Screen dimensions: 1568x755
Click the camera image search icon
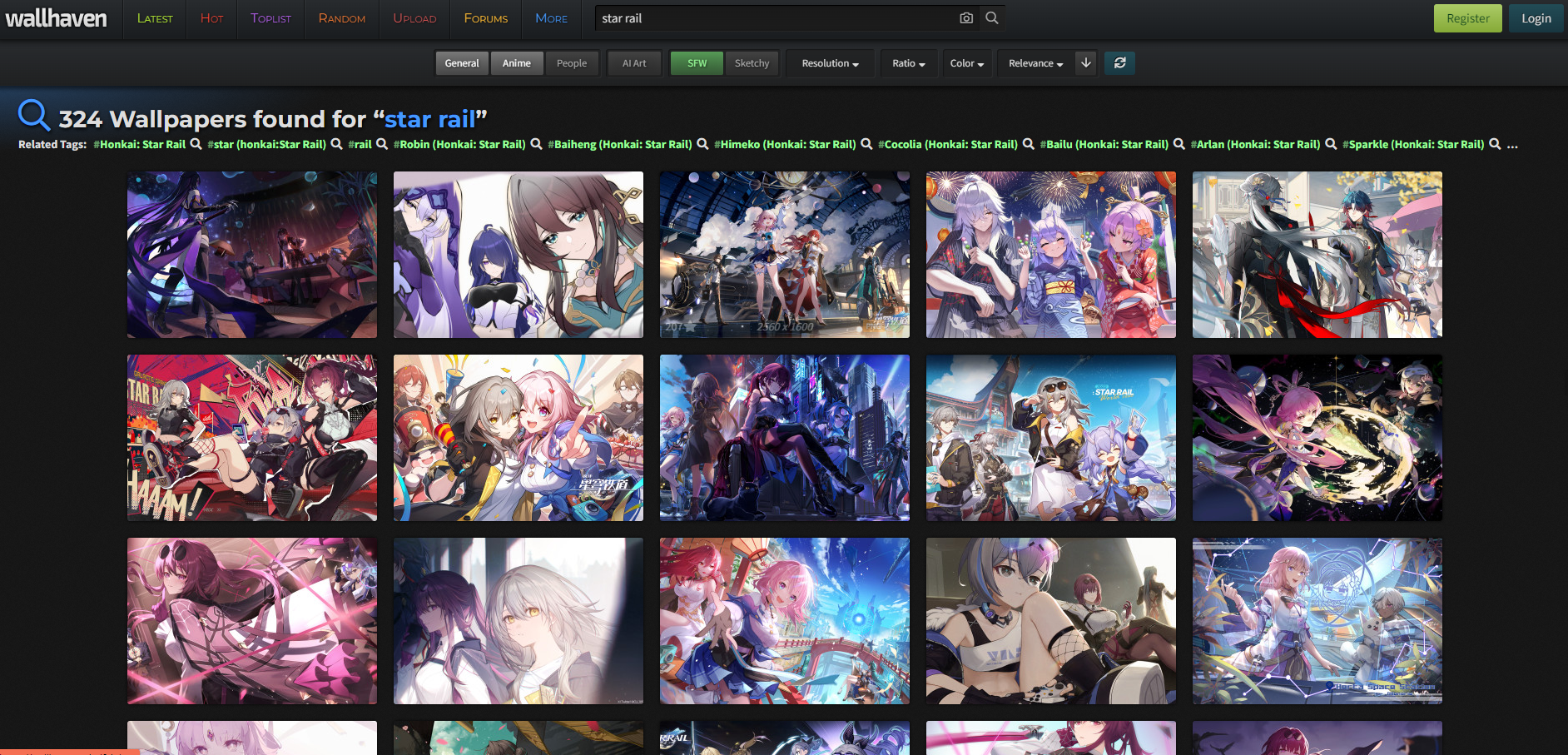pos(965,18)
